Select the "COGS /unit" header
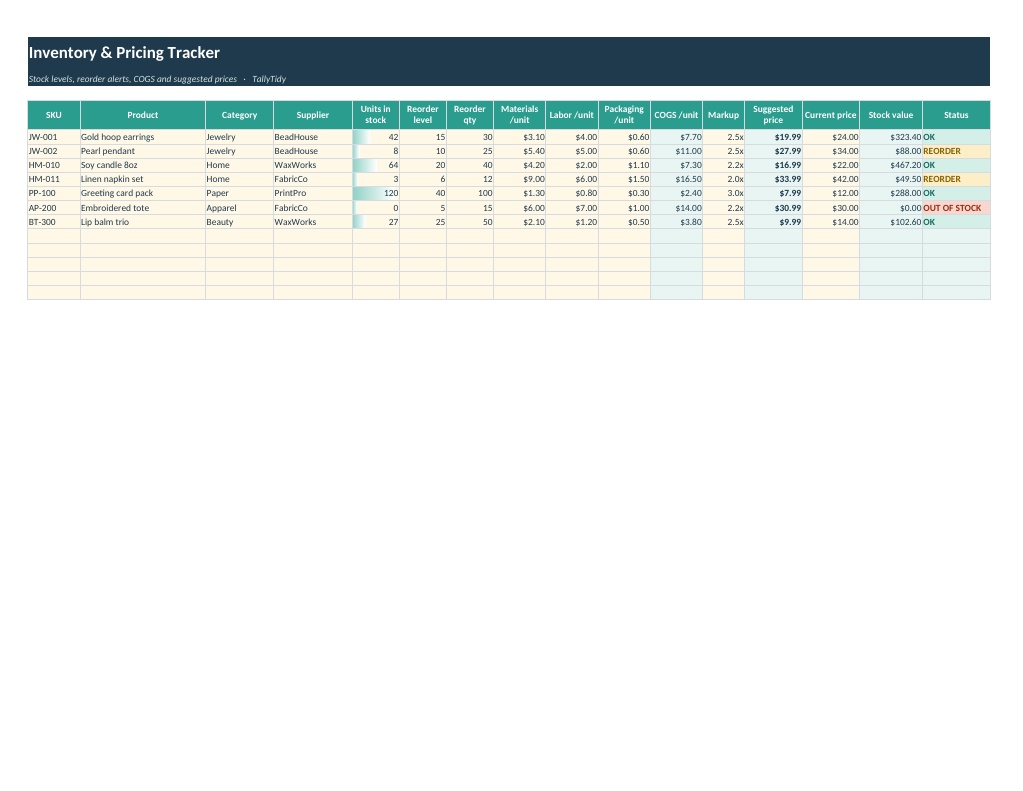Image resolution: width=1023 pixels, height=791 pixels. point(677,115)
